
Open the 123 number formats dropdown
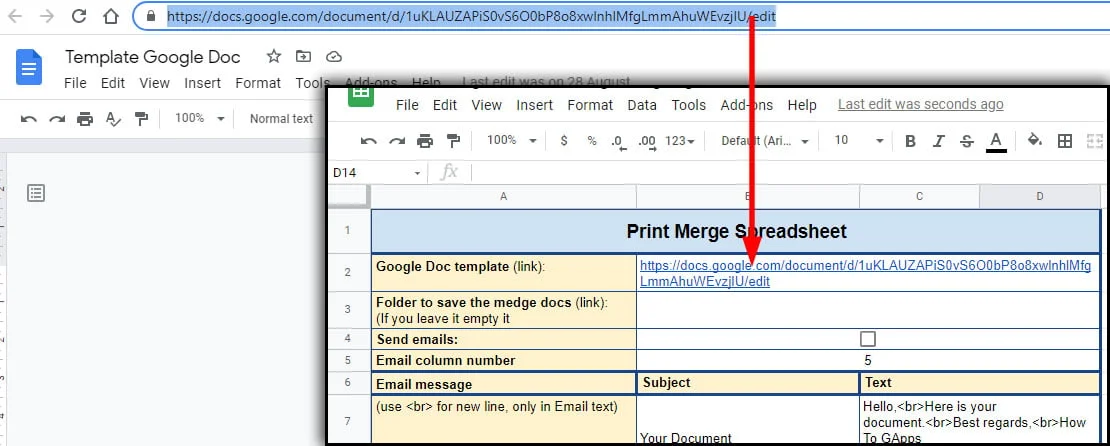pyautogui.click(x=680, y=141)
